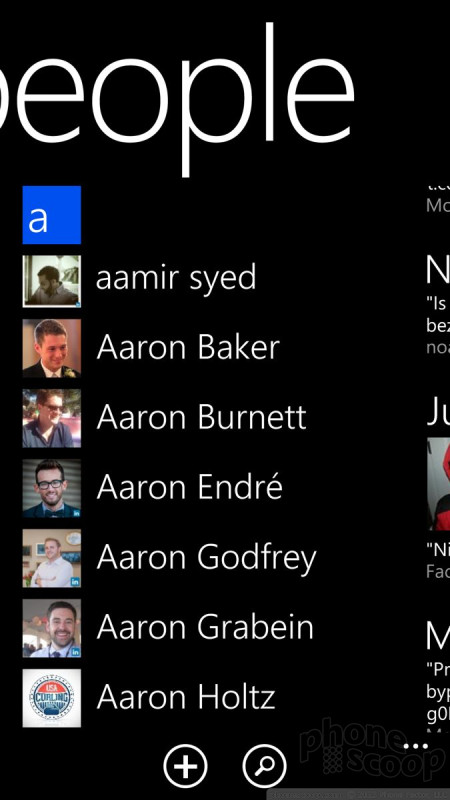Open Aaron Grabein's contact entry
Screen dimensions: 450x800
[205, 628]
